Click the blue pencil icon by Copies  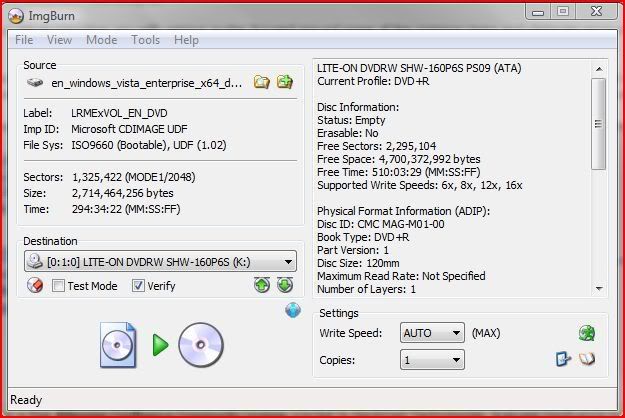[563, 359]
